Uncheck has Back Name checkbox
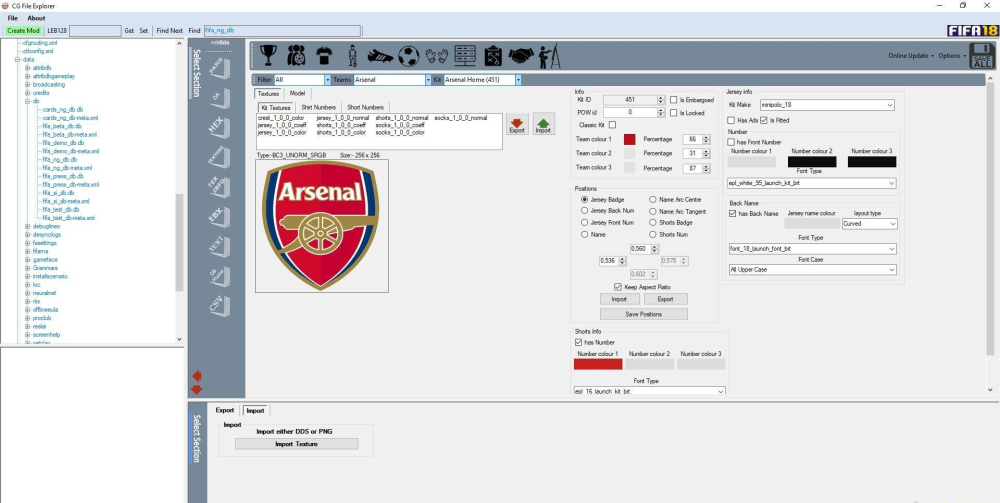 pos(733,214)
